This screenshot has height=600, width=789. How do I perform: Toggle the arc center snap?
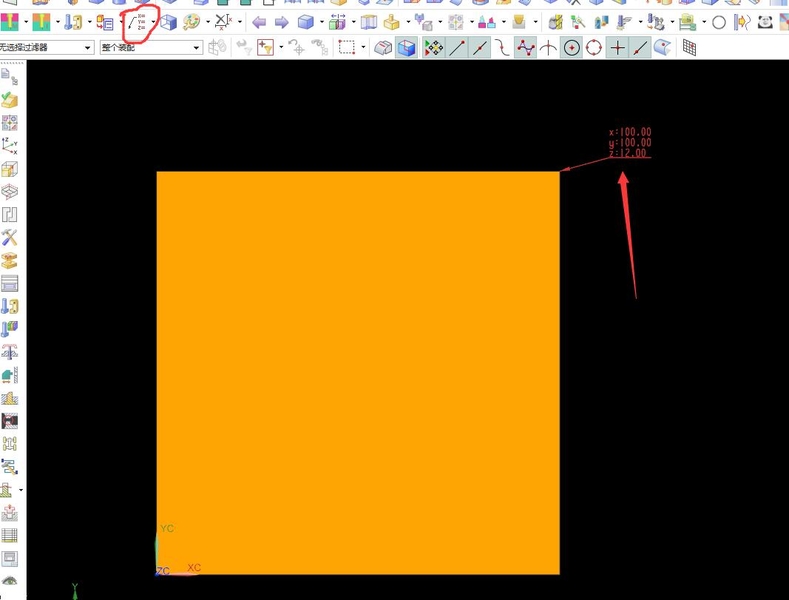point(572,48)
